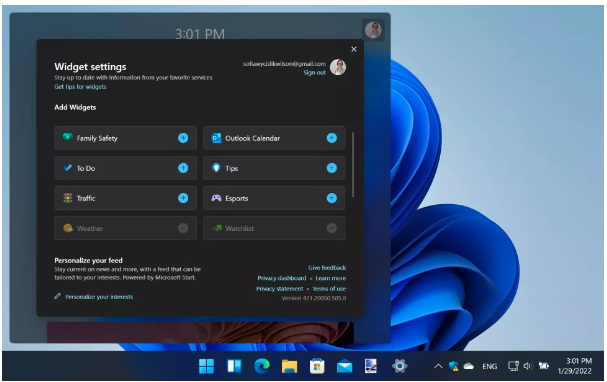Click the Weather sun-cloud icon

coord(68,228)
